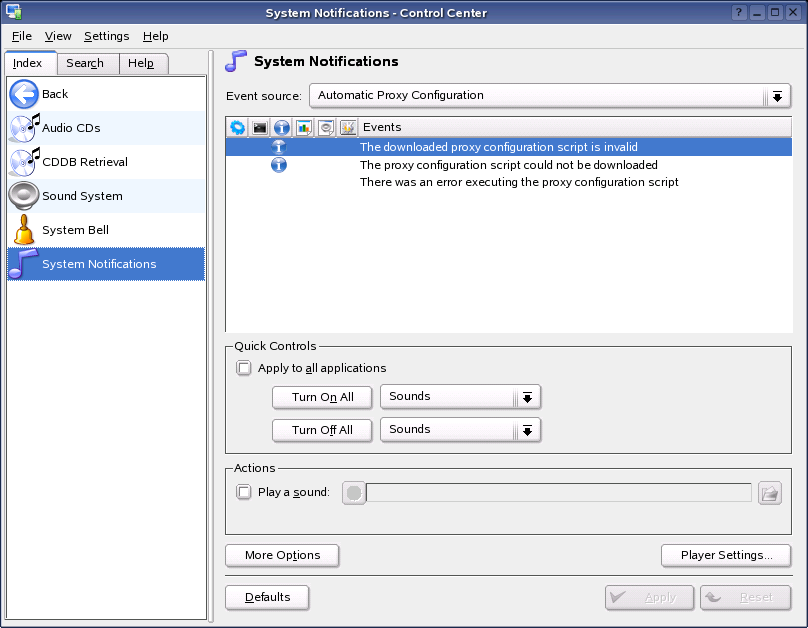Screen dimensions: 808x628
Task: Enable Apply to all applications checkbox
Action: (x=244, y=368)
